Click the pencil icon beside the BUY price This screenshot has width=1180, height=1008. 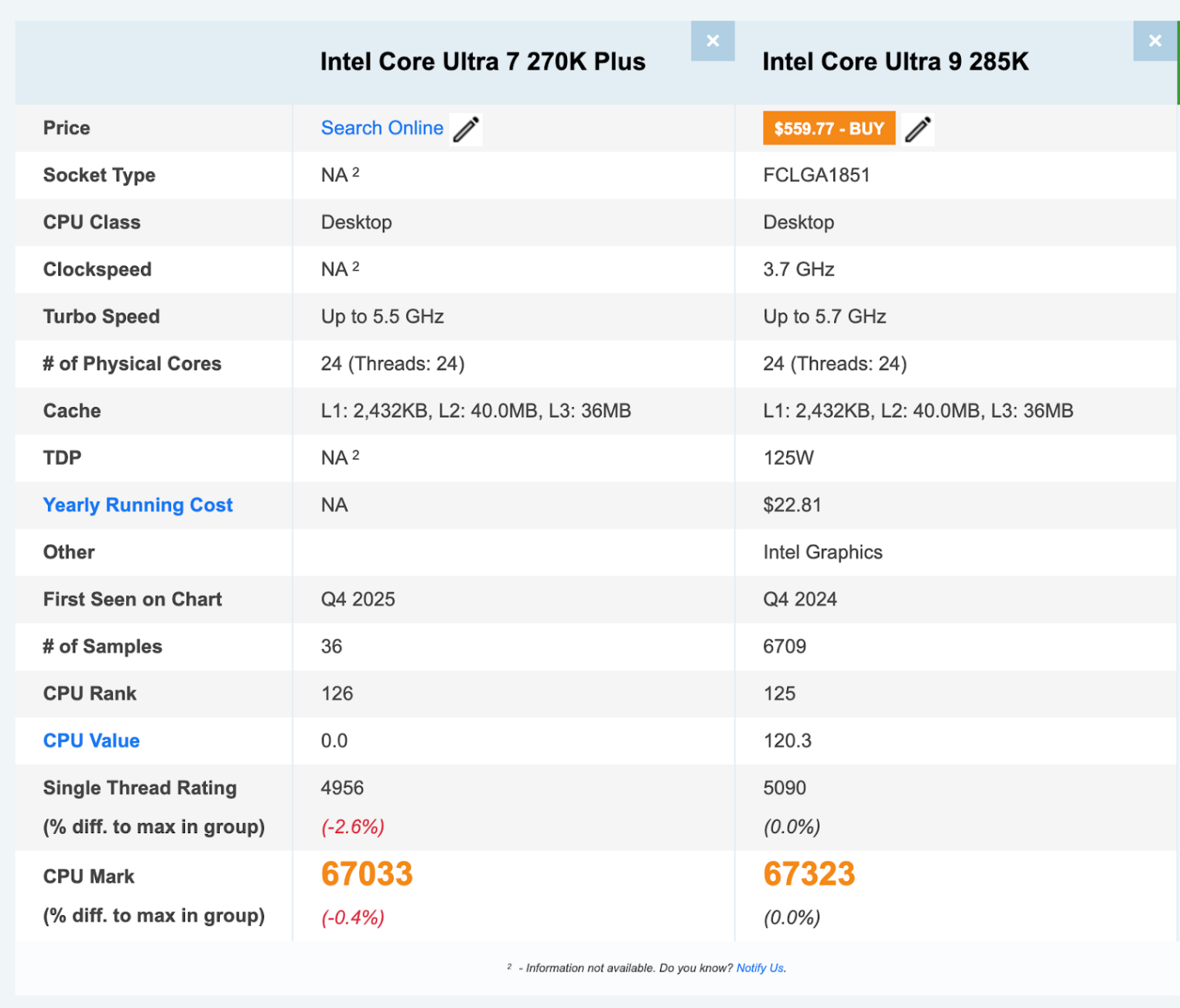click(x=918, y=128)
